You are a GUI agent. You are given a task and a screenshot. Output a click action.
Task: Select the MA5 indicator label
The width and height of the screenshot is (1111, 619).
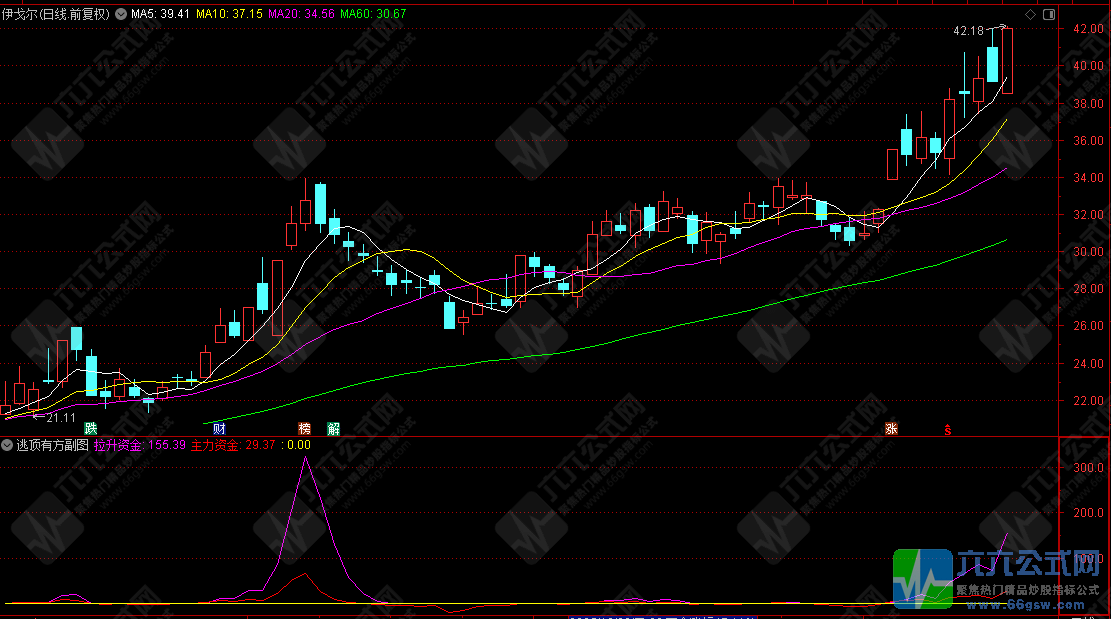click(x=153, y=15)
